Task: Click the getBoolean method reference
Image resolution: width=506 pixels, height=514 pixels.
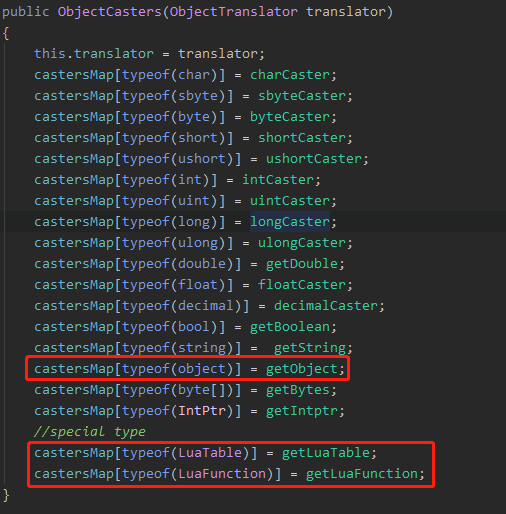Action: click(290, 327)
